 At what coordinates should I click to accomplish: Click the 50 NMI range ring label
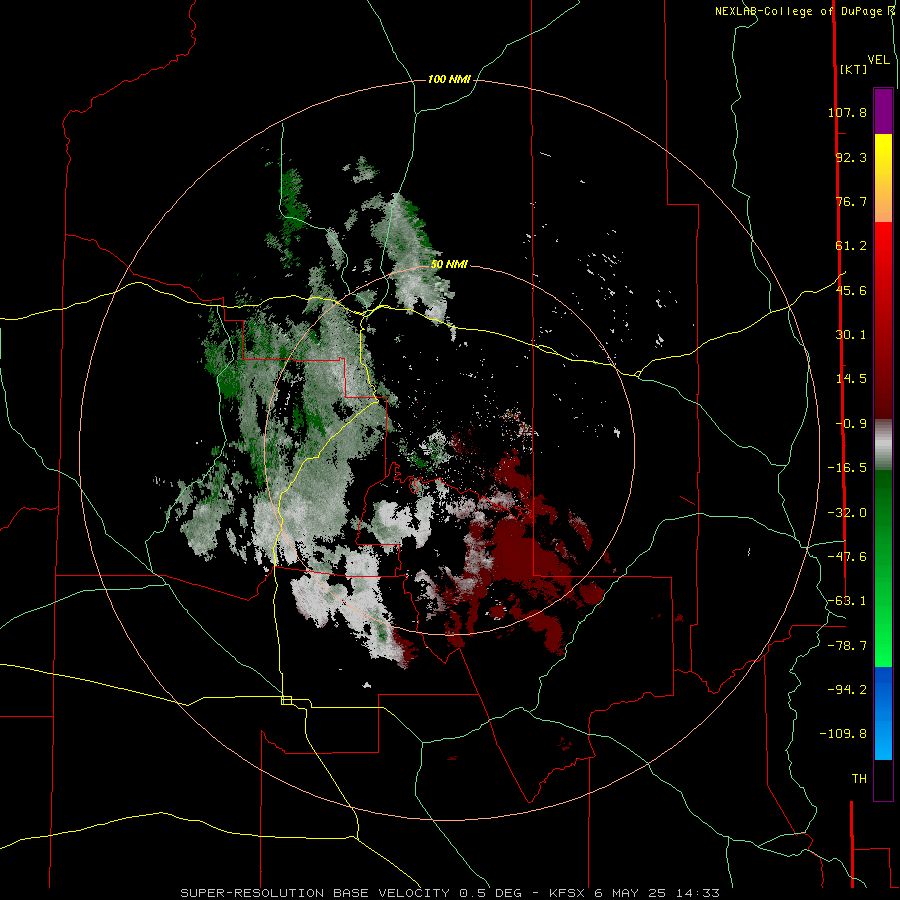[x=449, y=265]
